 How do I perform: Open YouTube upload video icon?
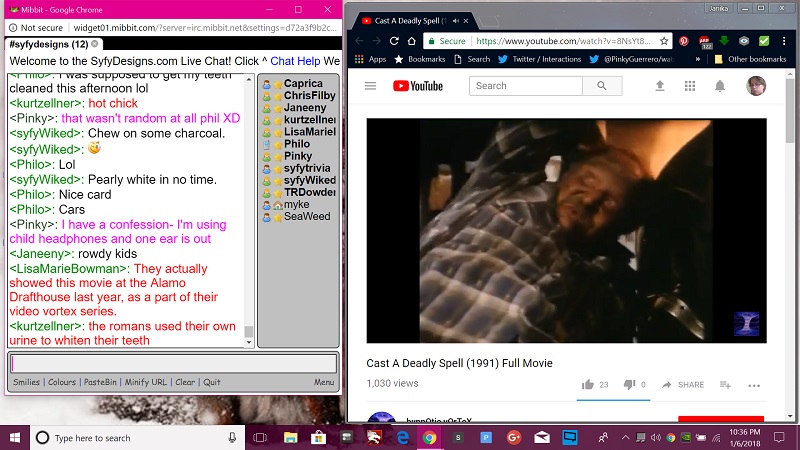660,86
